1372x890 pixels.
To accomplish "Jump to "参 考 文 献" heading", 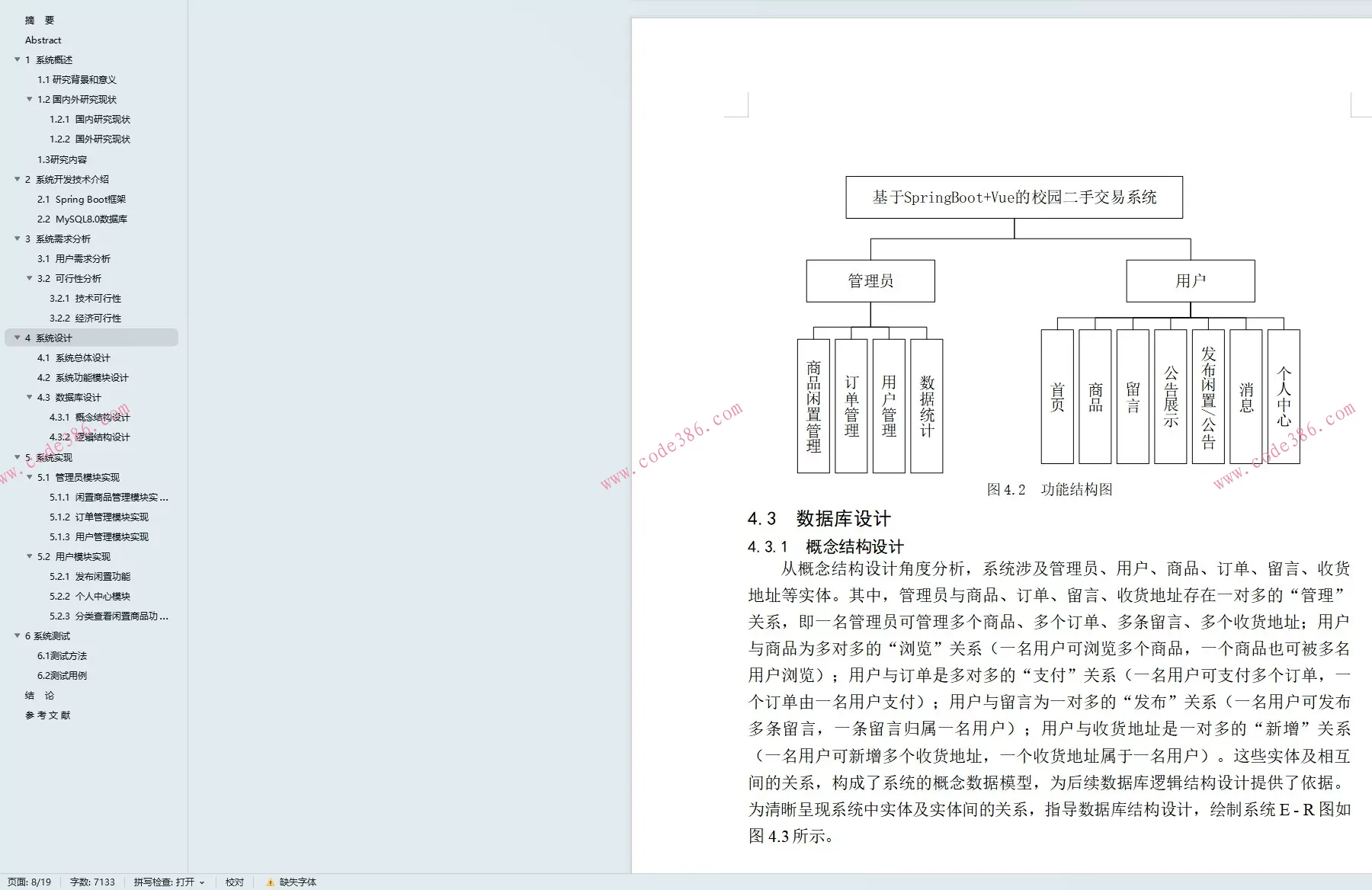I will point(47,715).
